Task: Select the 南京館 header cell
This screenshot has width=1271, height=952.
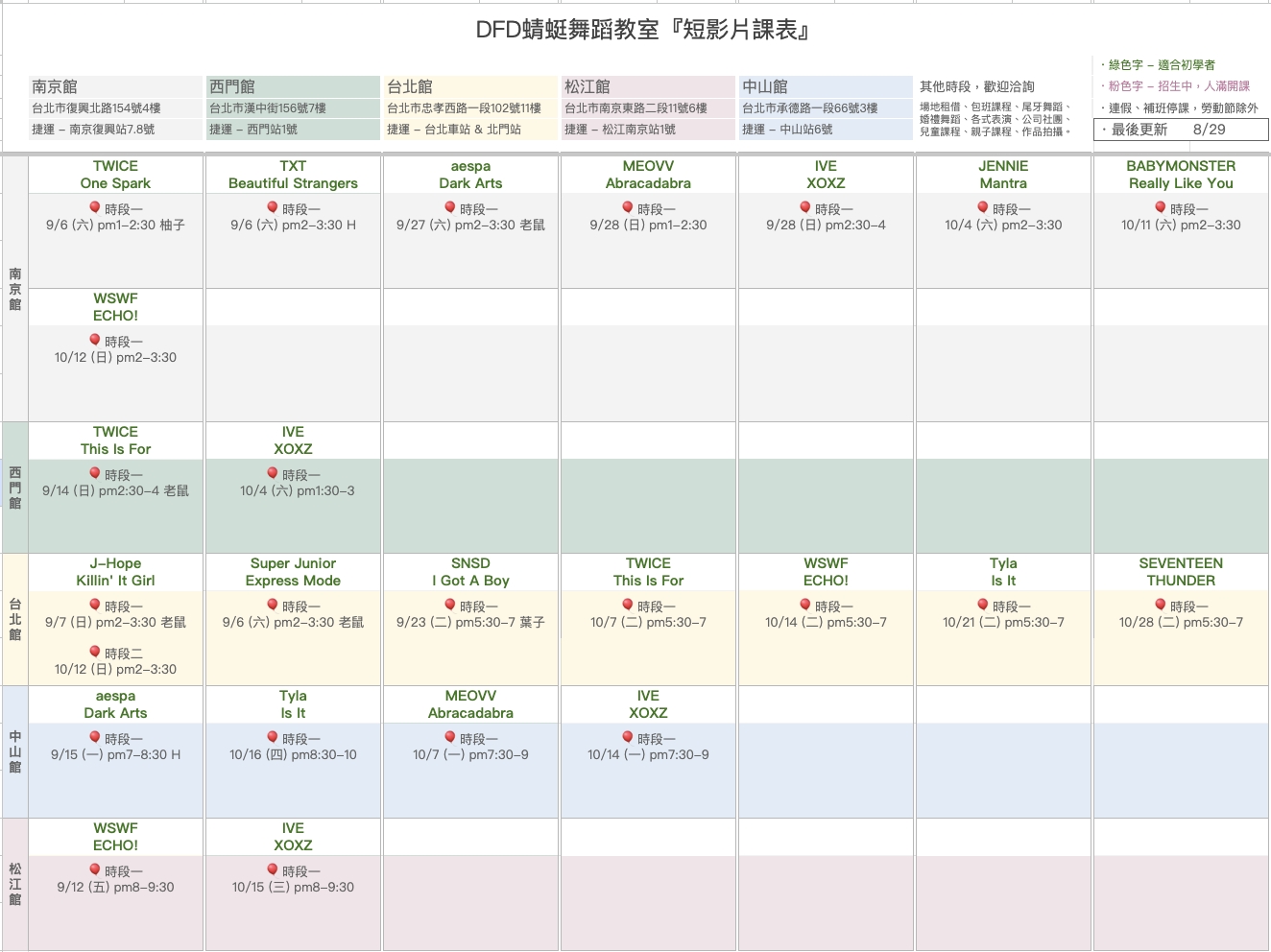Action: [115, 86]
